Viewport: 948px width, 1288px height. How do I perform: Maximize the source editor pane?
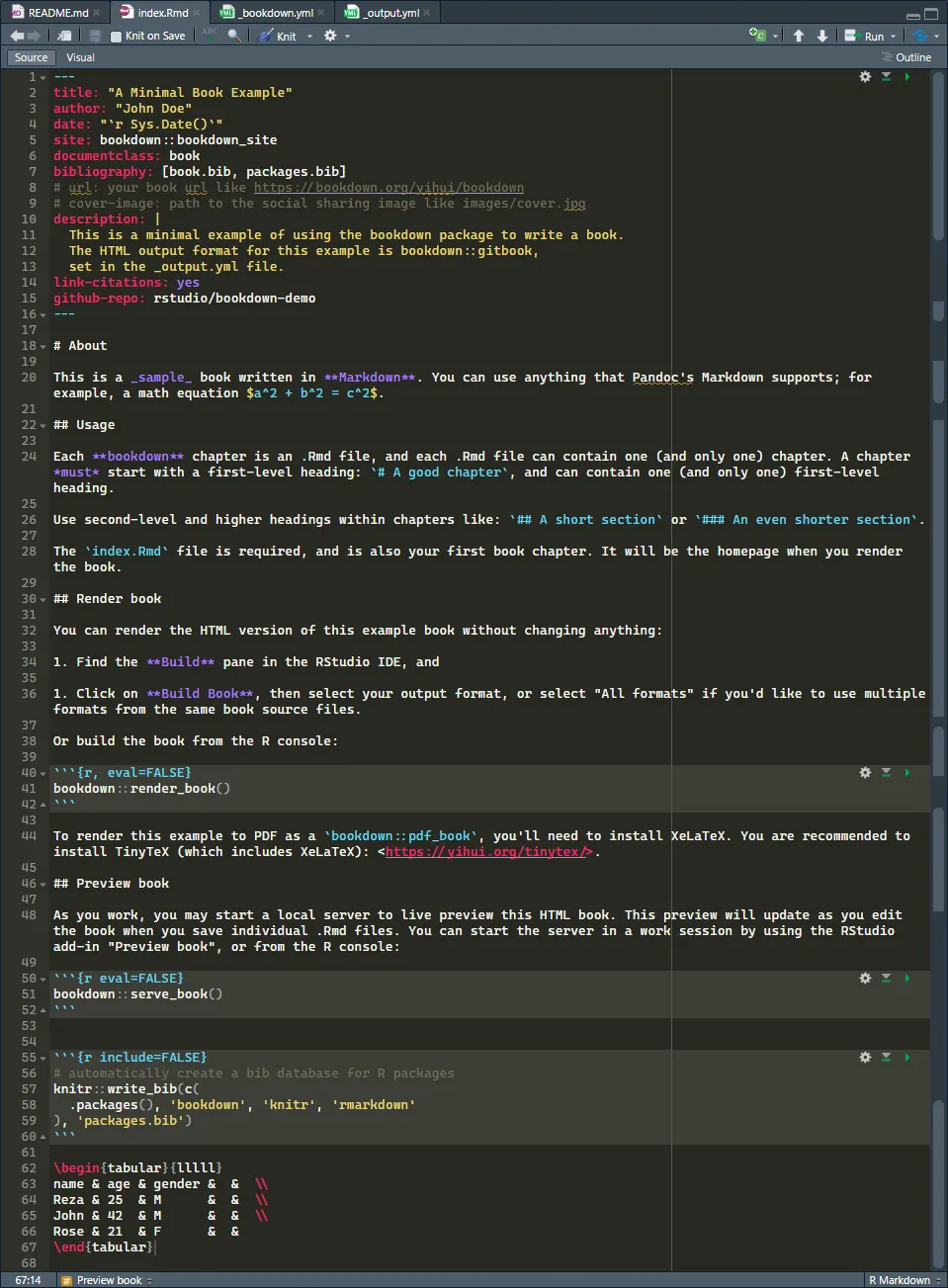pos(931,14)
